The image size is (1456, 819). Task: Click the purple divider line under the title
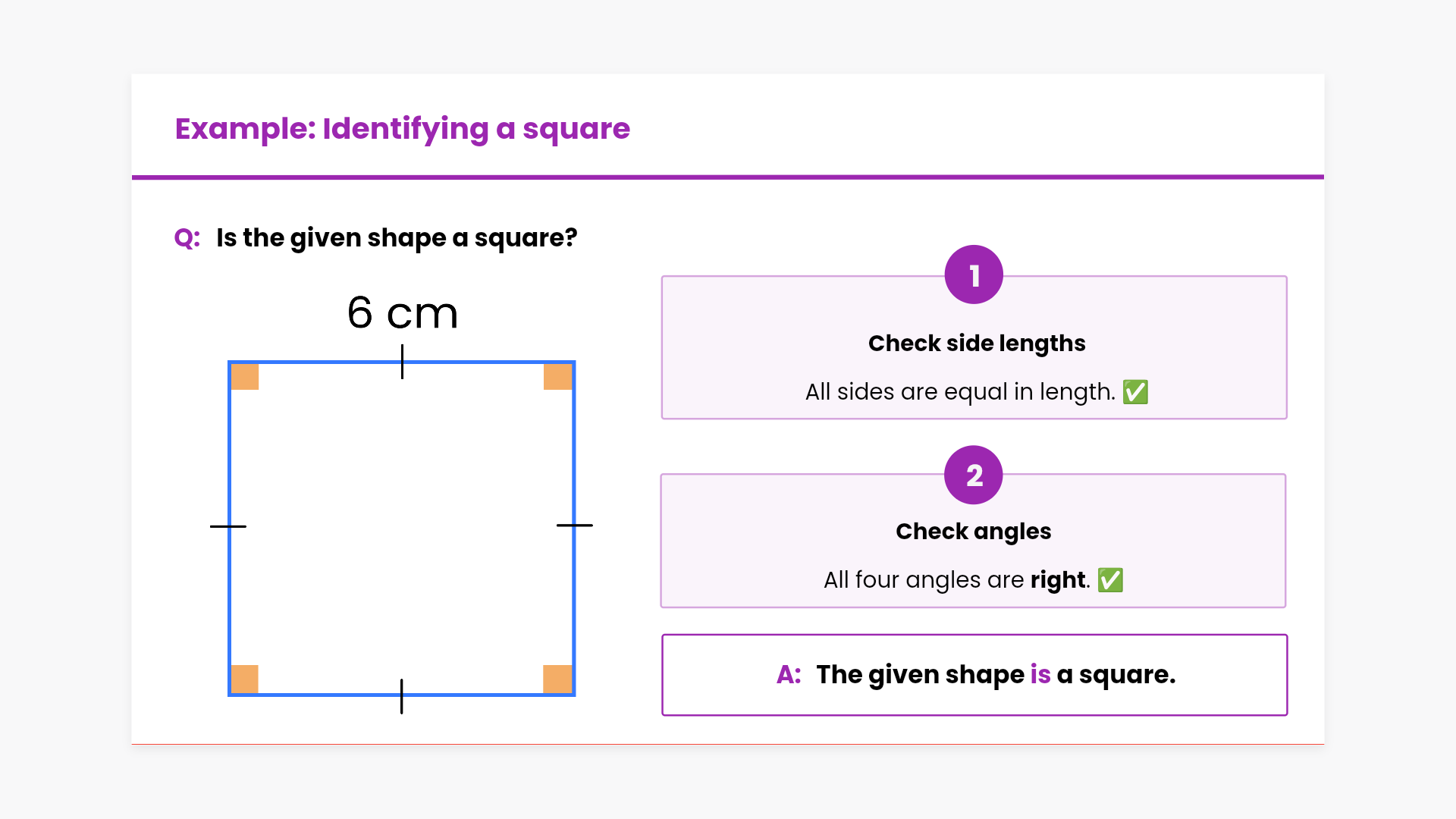[728, 177]
